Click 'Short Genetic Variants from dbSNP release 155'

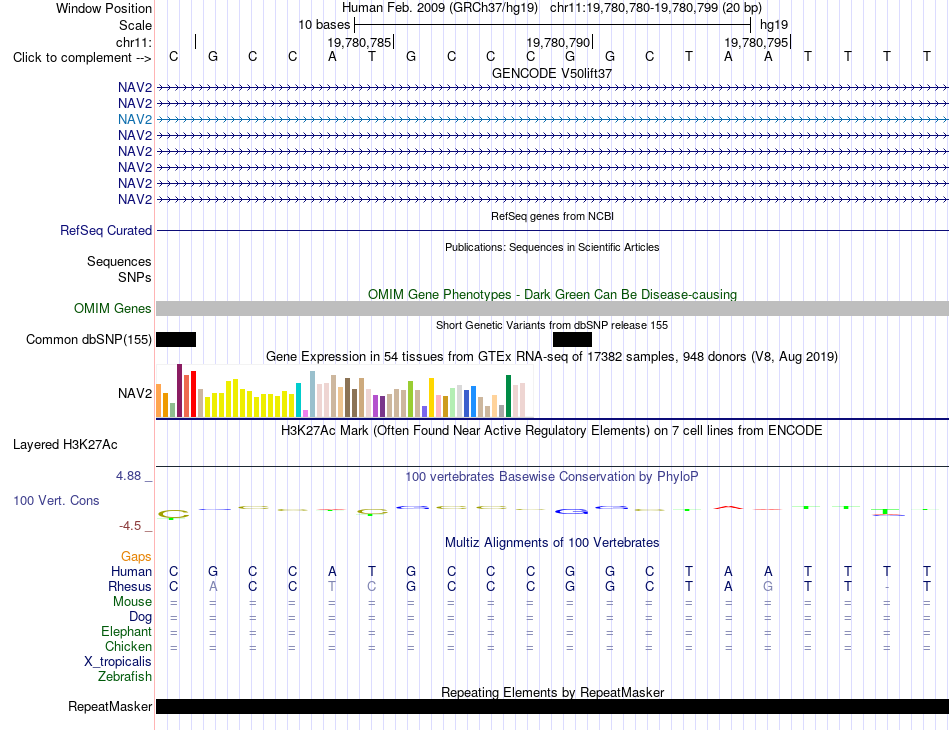pyautogui.click(x=552, y=325)
